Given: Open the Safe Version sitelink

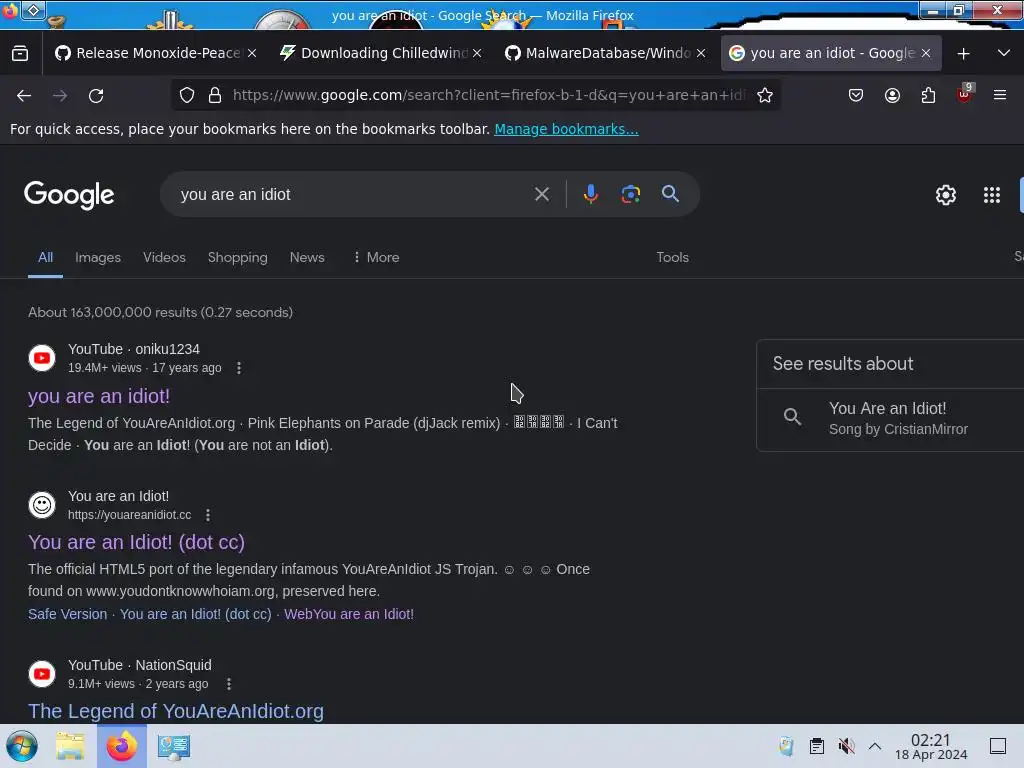Looking at the screenshot, I should click(67, 614).
